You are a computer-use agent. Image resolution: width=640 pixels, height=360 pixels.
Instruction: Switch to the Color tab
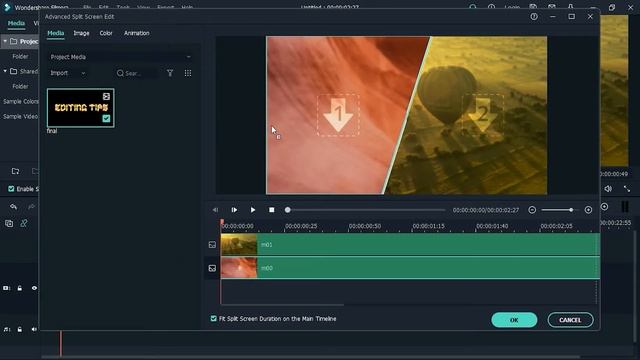106,33
